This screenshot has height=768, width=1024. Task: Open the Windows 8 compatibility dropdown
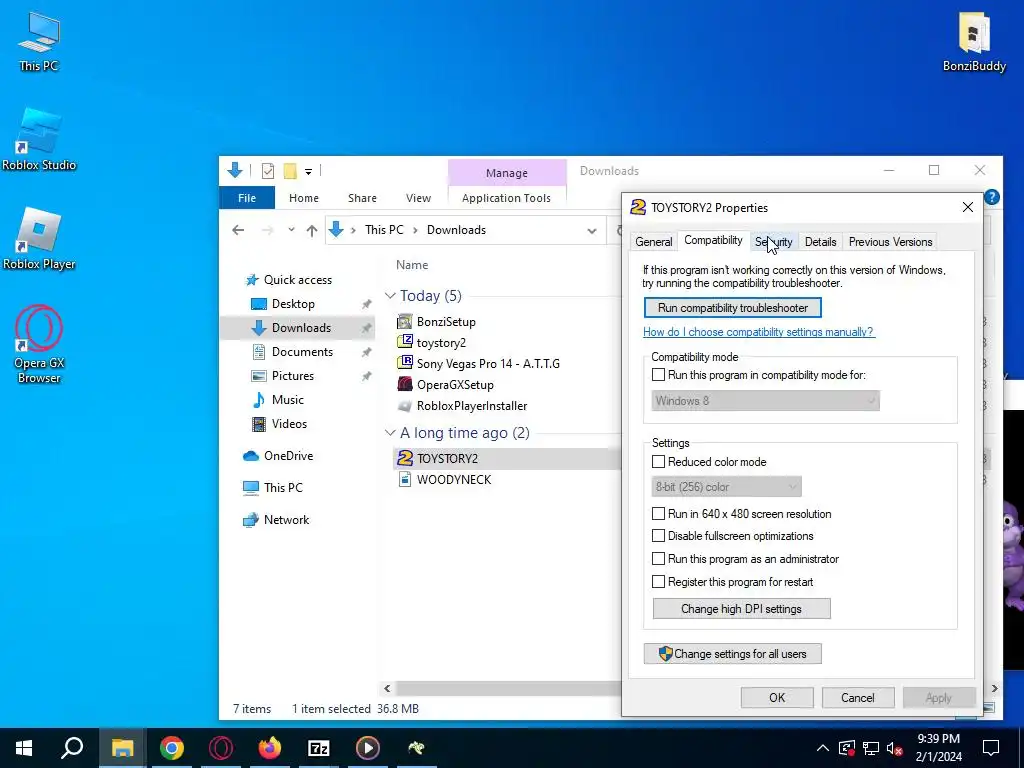coord(765,400)
